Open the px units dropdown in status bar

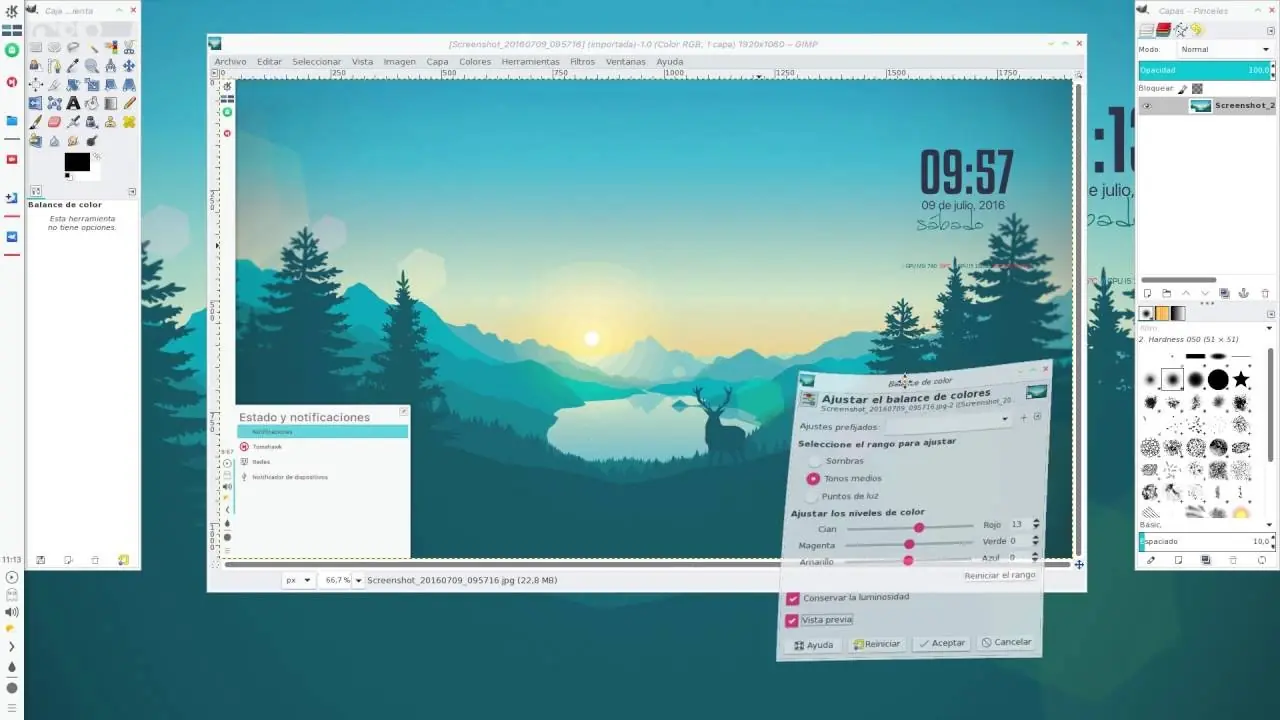[x=299, y=580]
